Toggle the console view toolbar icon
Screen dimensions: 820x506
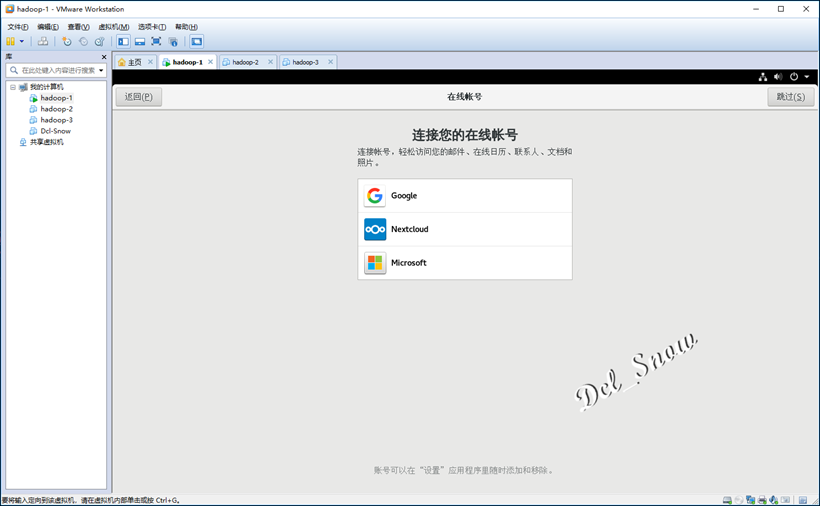pos(196,41)
